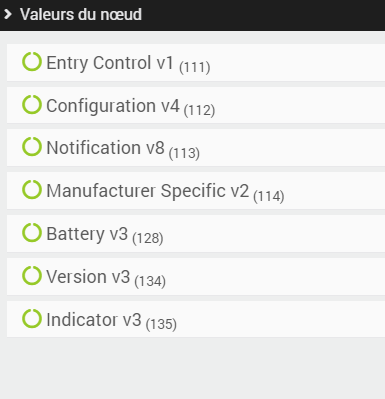Open the Manufacturer Specific v2 entry
This screenshot has height=399, width=385.
point(196,191)
